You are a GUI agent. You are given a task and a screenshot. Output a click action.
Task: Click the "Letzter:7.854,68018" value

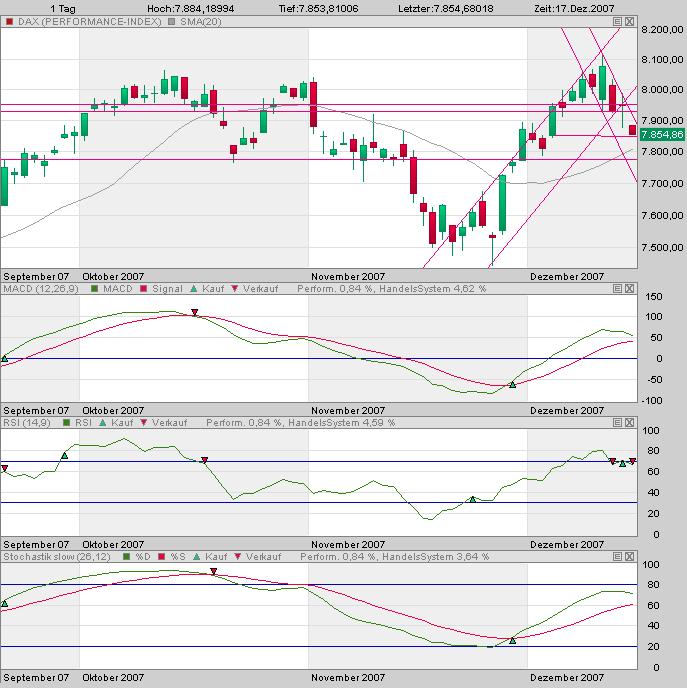coord(446,8)
